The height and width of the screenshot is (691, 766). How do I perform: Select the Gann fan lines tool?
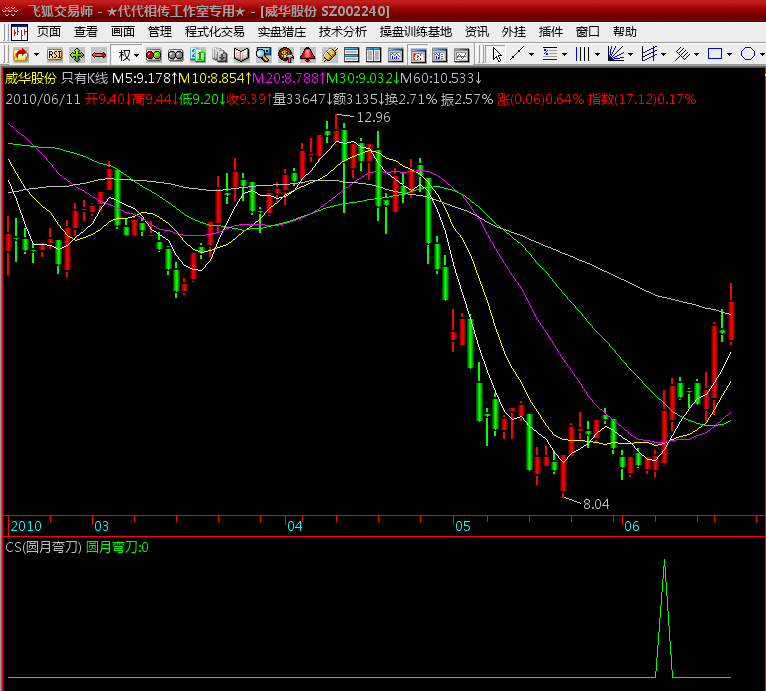[x=616, y=54]
